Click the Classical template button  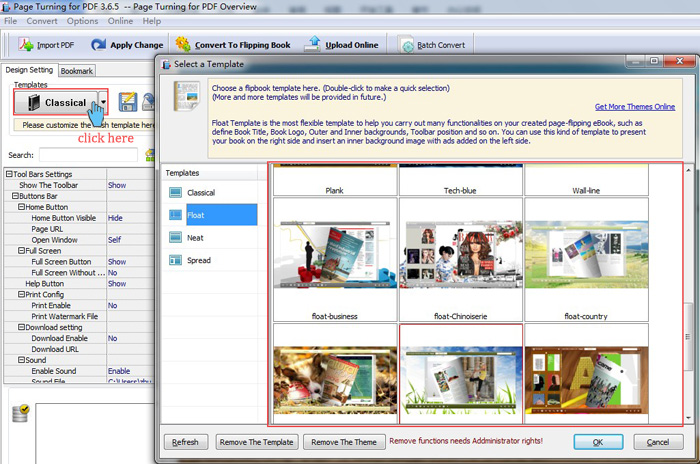tap(56, 102)
